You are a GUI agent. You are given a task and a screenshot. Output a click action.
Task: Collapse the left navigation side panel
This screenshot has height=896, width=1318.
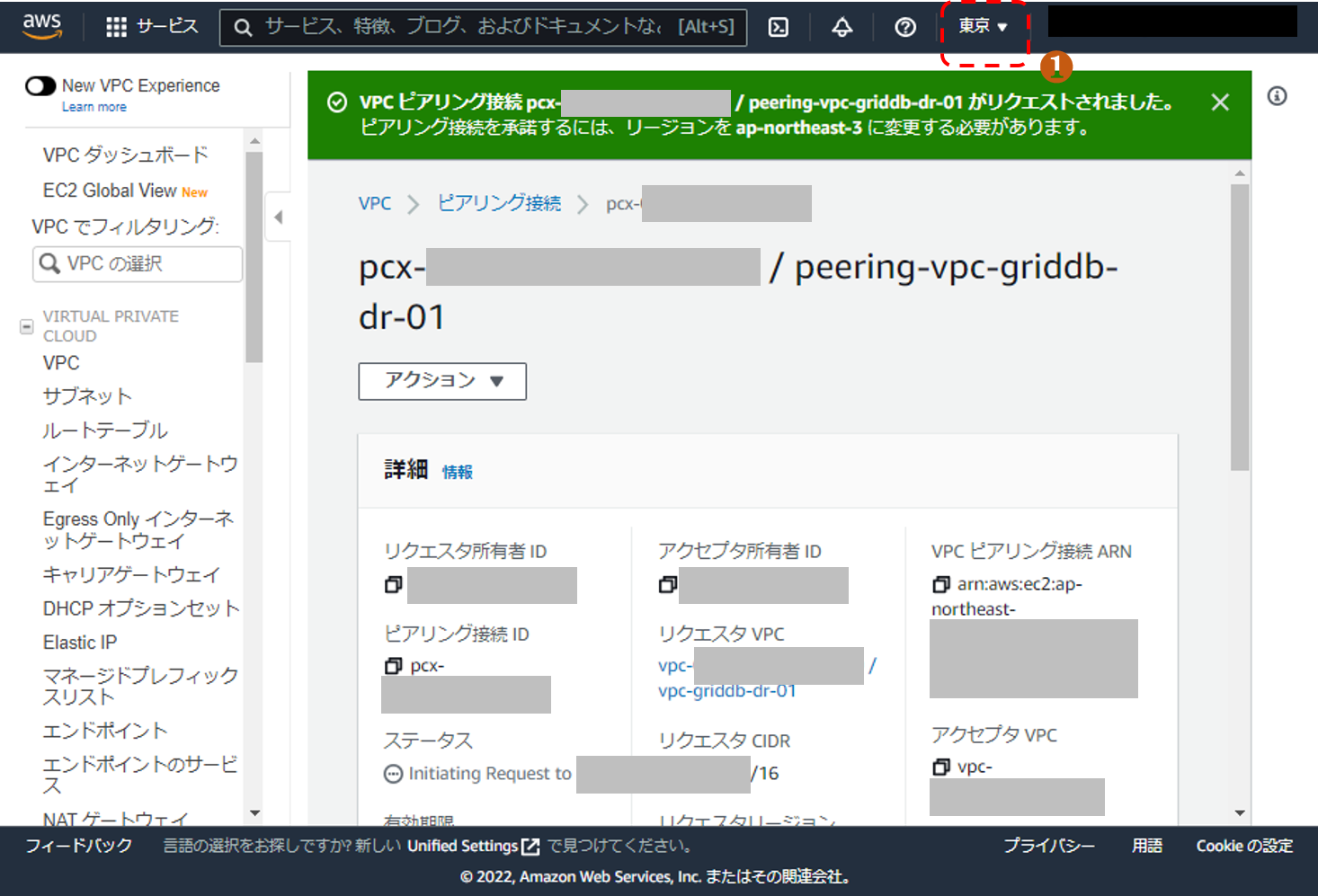click(279, 217)
